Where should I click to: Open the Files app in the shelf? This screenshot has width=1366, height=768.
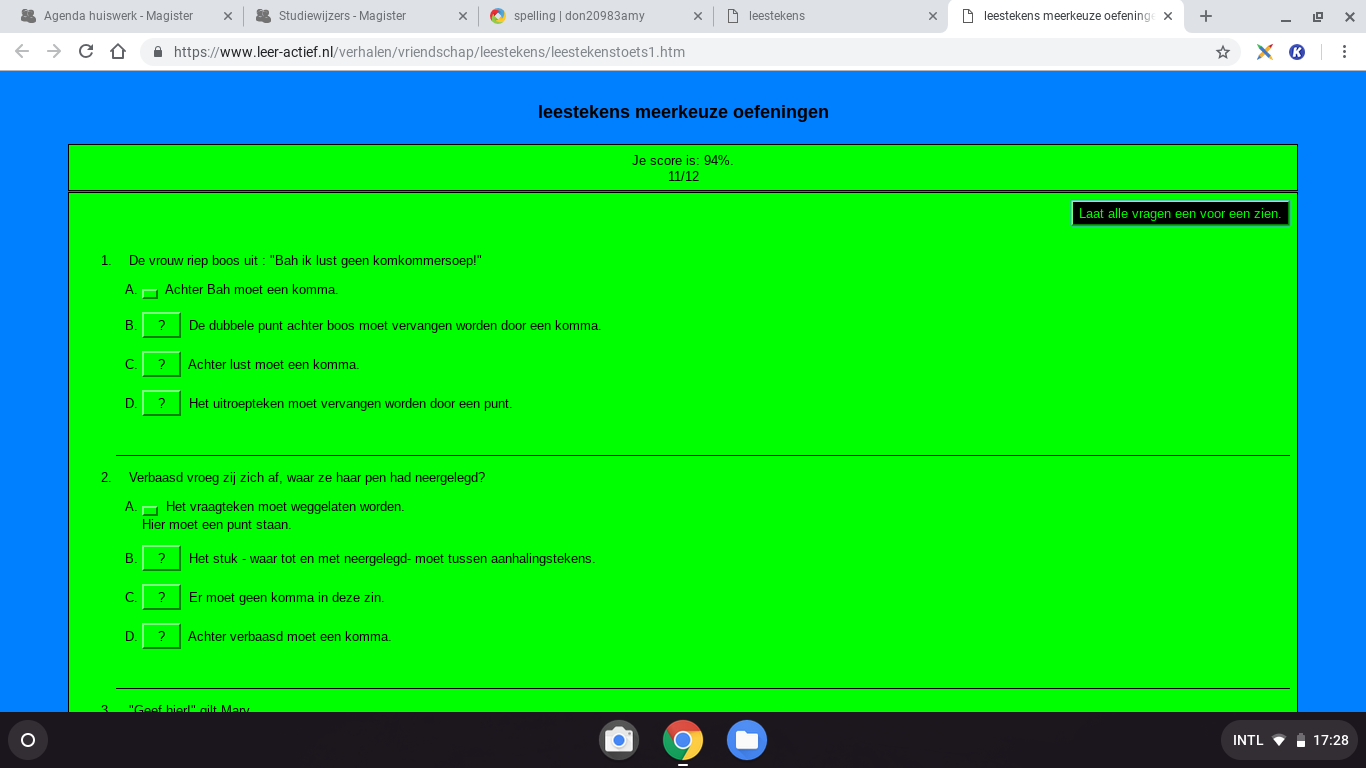tap(746, 740)
